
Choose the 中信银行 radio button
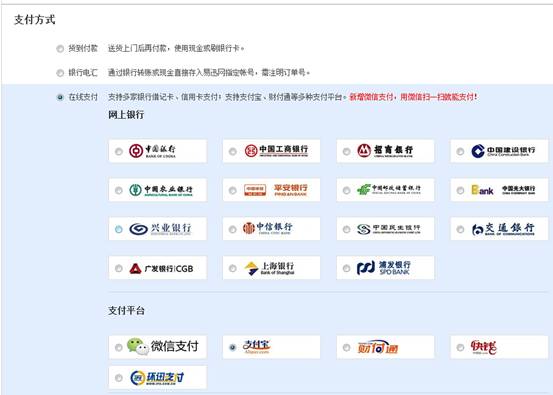pyautogui.click(x=232, y=230)
